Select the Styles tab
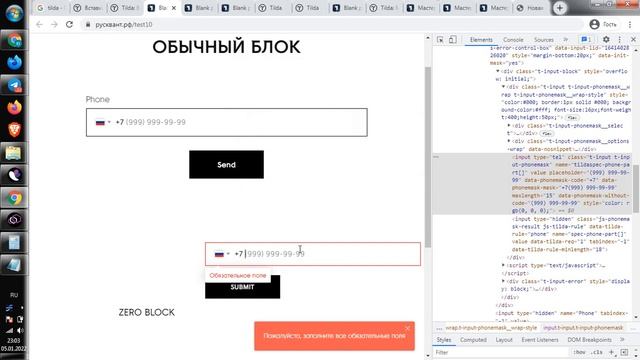Viewport: 640px width, 360px height. [444, 340]
